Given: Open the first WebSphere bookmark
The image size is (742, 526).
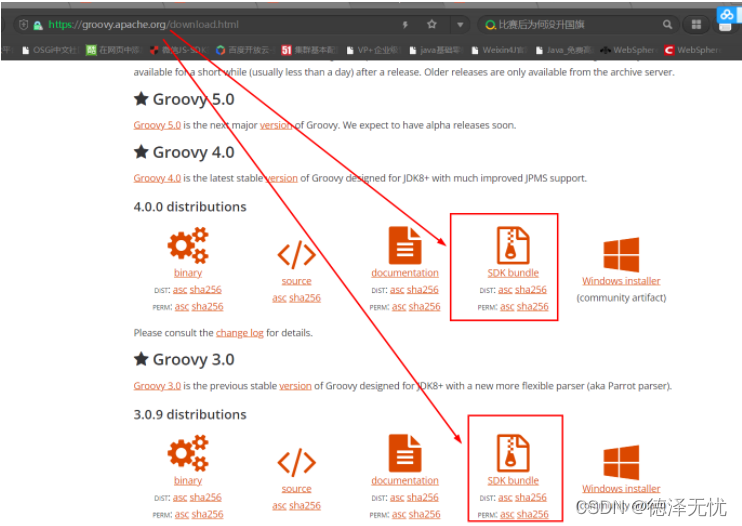Looking at the screenshot, I should pyautogui.click(x=628, y=50).
